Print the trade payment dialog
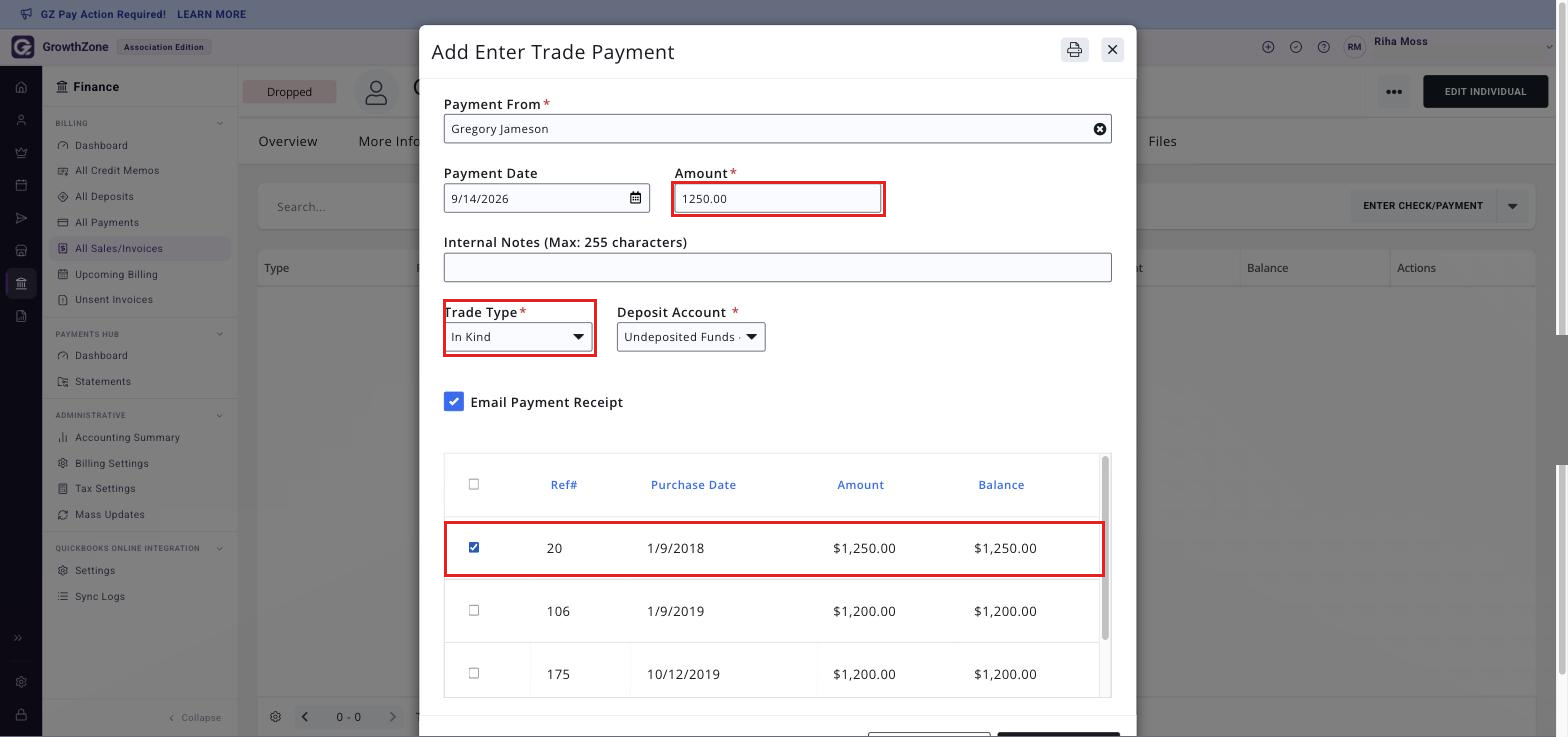The height and width of the screenshot is (737, 1568). click(1074, 50)
